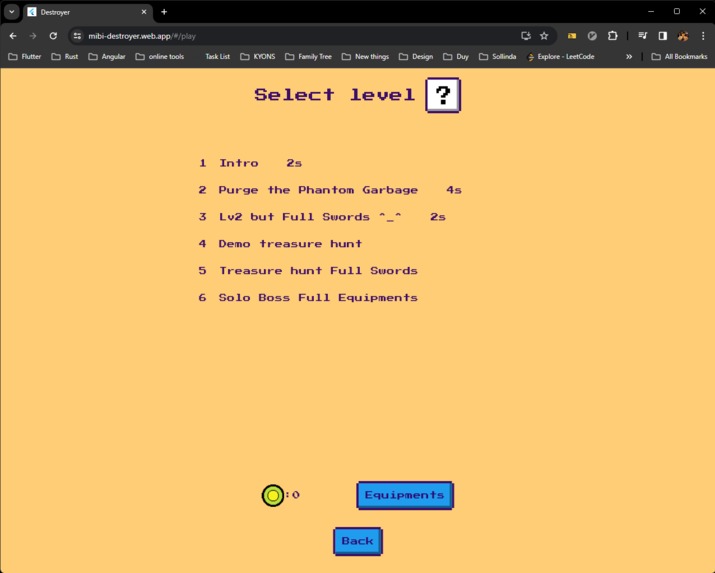This screenshot has height=573, width=715.
Task: Open the online tools bookmarks folder
Action: pos(160,57)
